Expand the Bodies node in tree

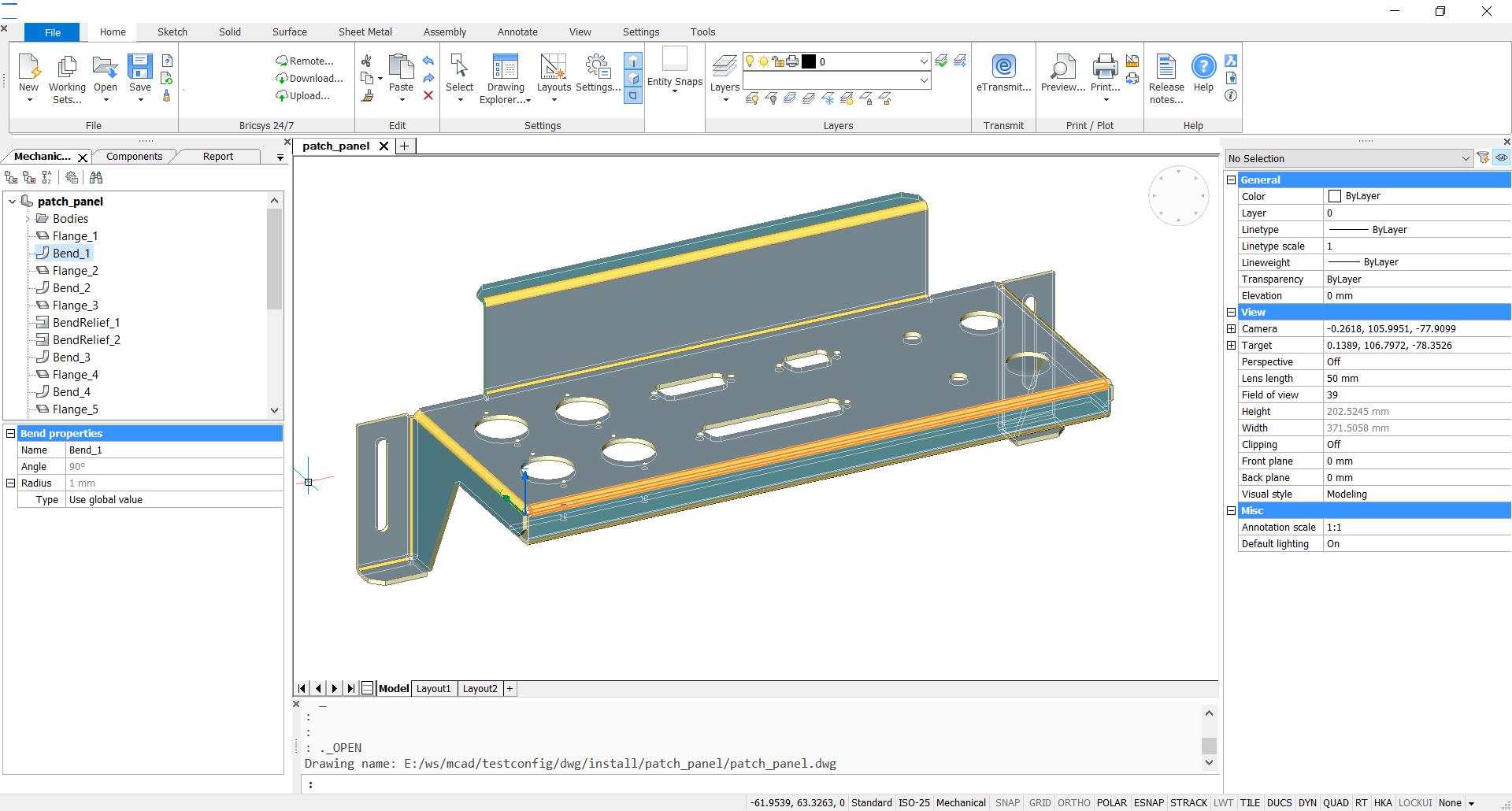pos(28,219)
